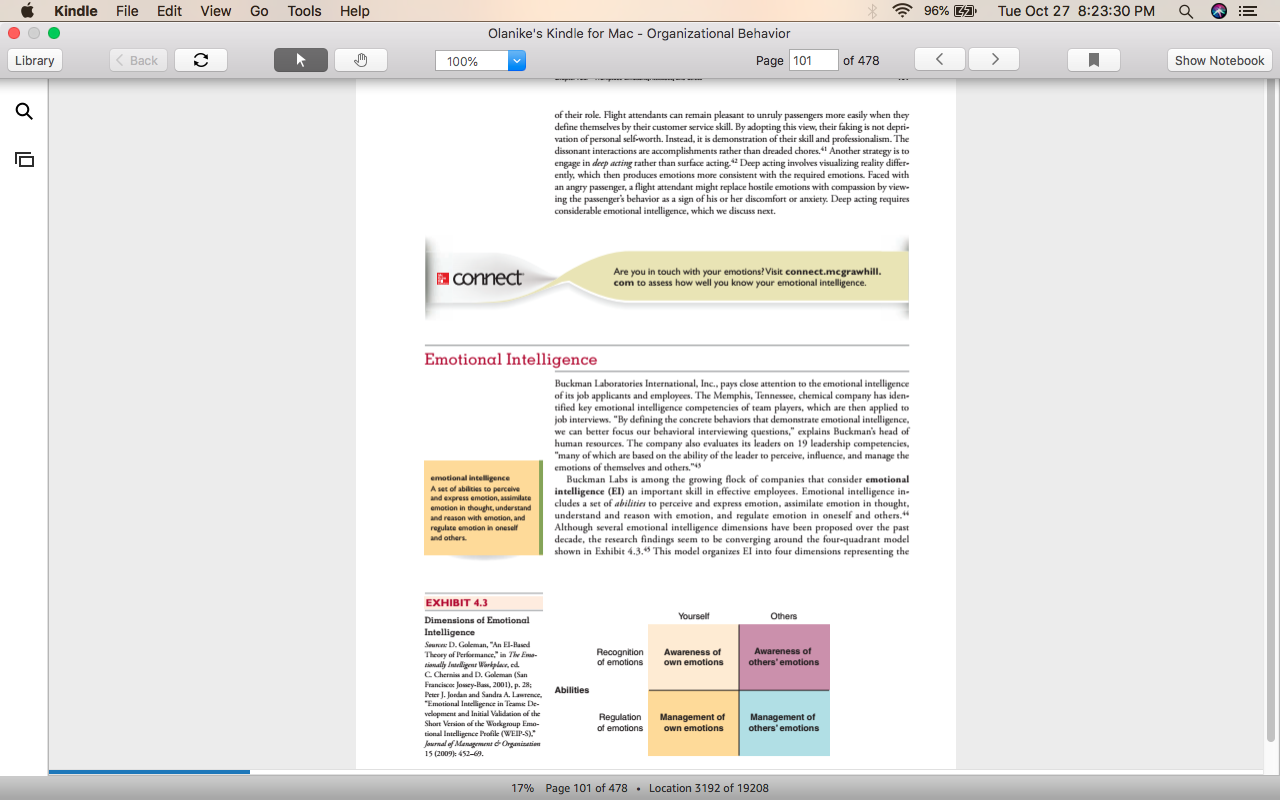Open Siri from the menu bar
Viewport: 1280px width, 800px height.
pos(1218,11)
